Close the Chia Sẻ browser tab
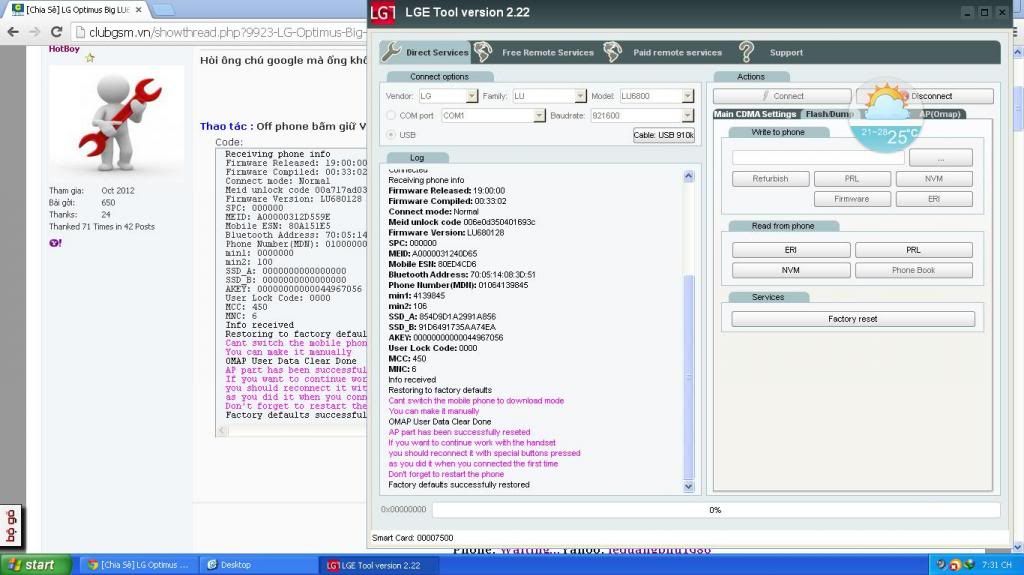 tap(138, 10)
